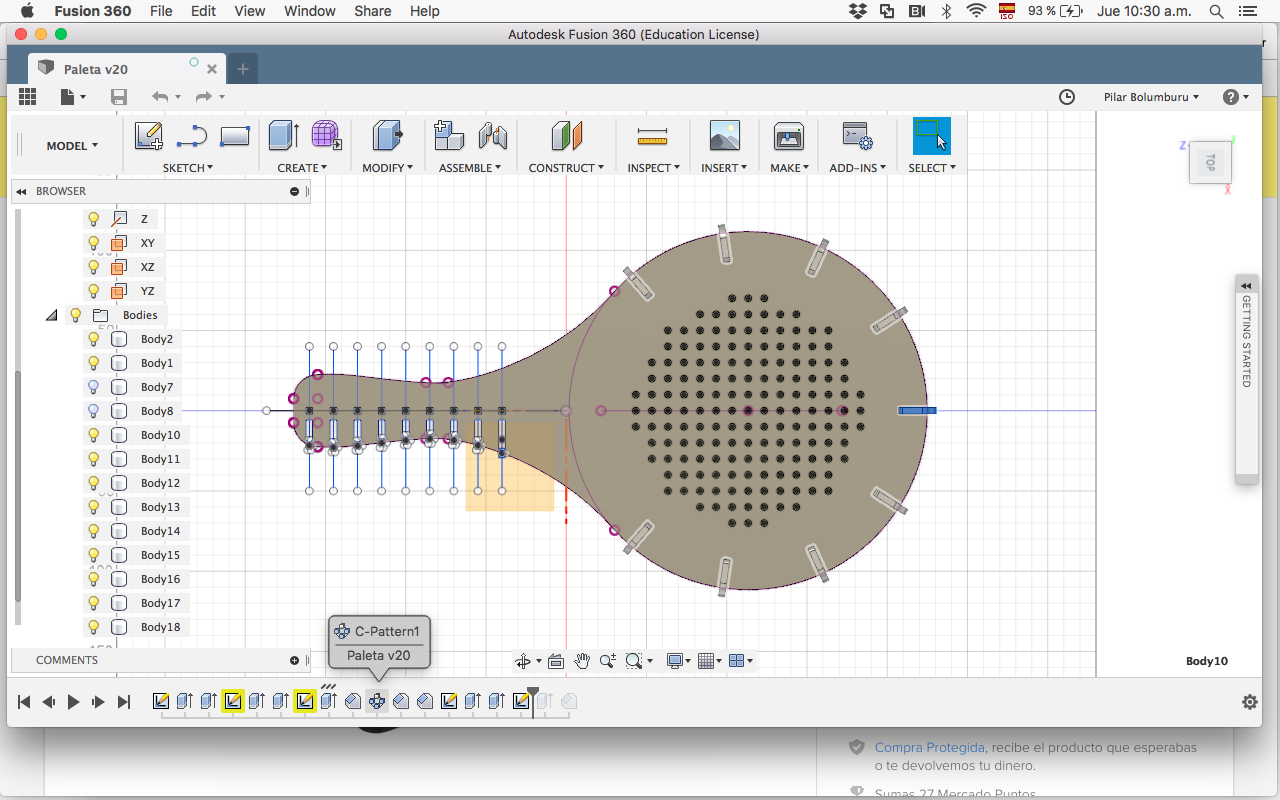Hide Body10 using its lightbulb
This screenshot has height=800, width=1280.
[94, 435]
